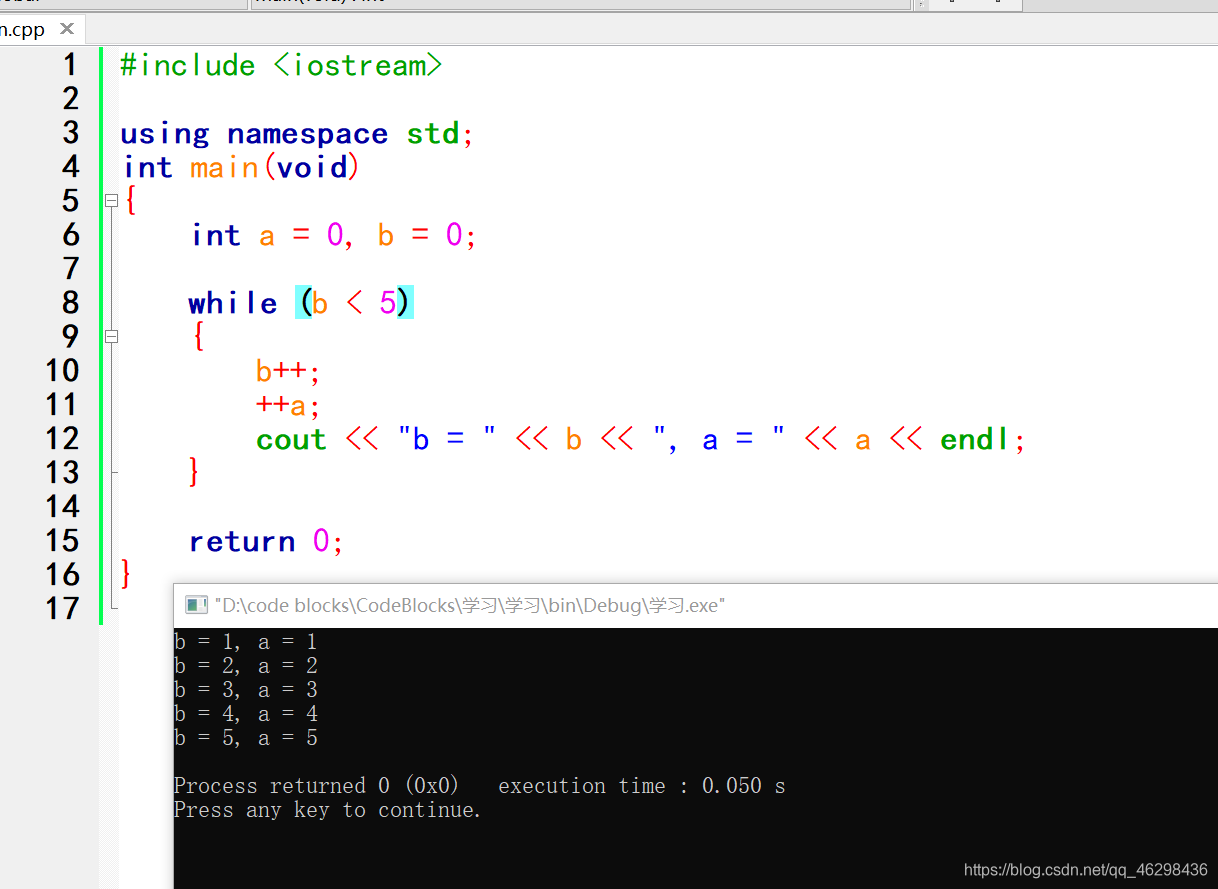Viewport: 1218px width, 889px height.
Task: Click console output 'b = 1, a = 1'
Action: [246, 642]
